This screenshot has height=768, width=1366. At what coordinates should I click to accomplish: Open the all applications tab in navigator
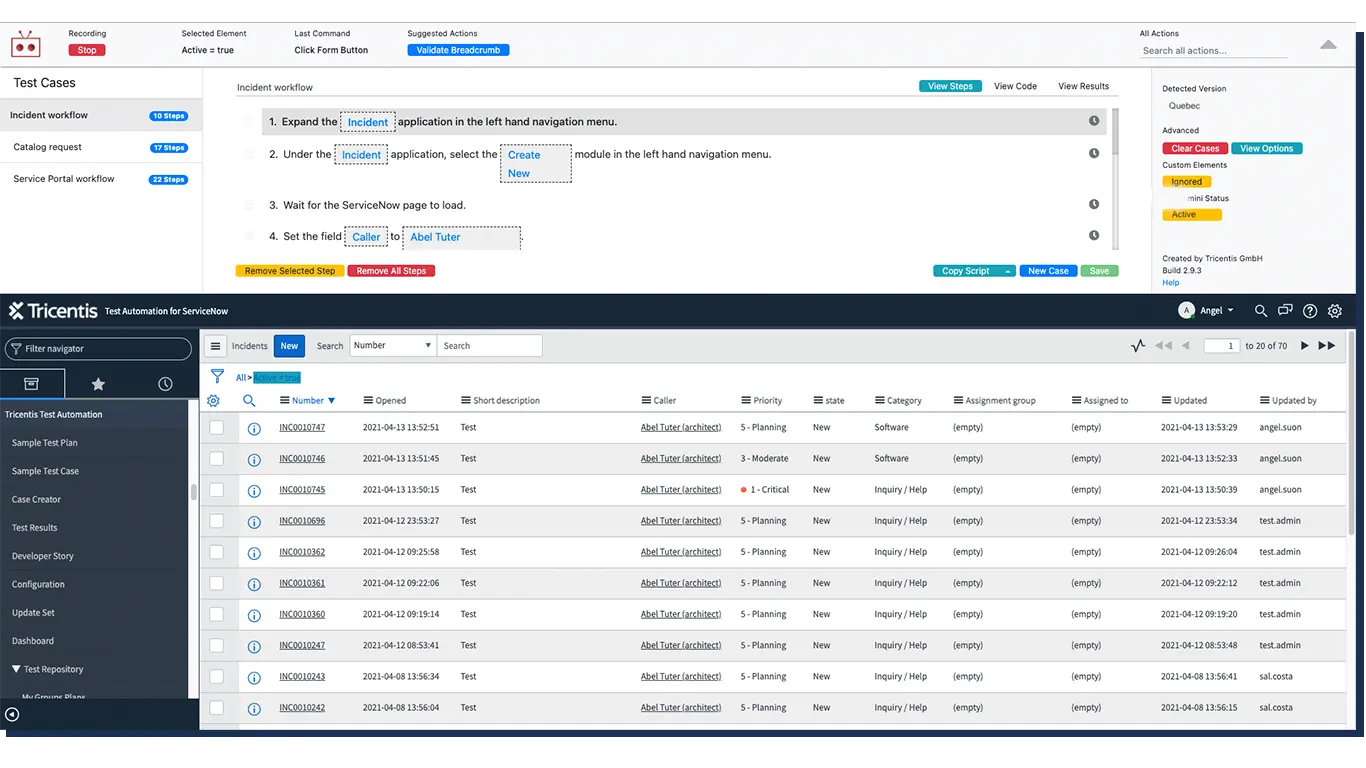pyautogui.click(x=32, y=384)
